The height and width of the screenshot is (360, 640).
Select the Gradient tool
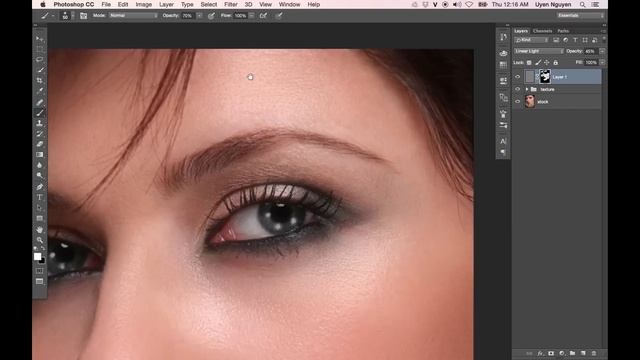pos(40,155)
